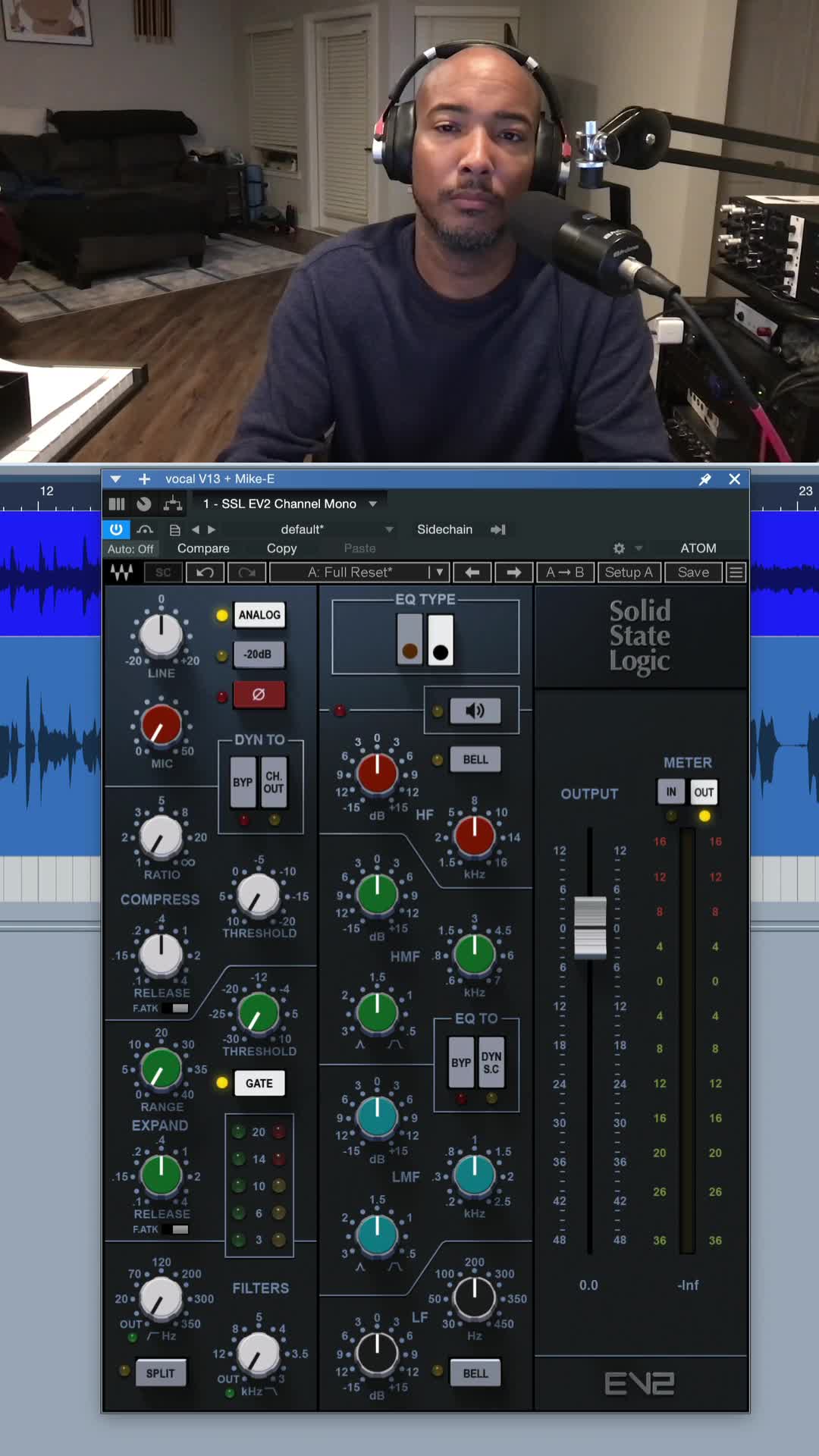The height and width of the screenshot is (1456, 819).
Task: Click the red MIC gain knob
Action: coord(161,725)
